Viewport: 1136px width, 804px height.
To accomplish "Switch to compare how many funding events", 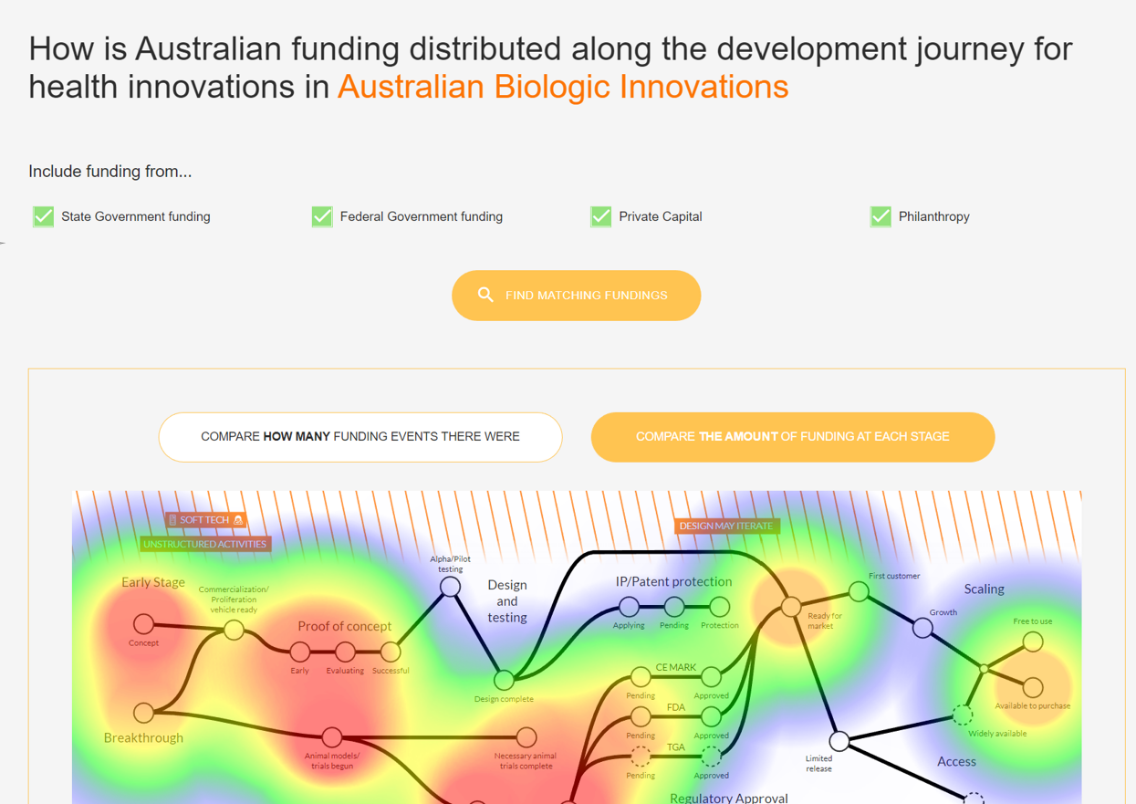I will tap(360, 437).
